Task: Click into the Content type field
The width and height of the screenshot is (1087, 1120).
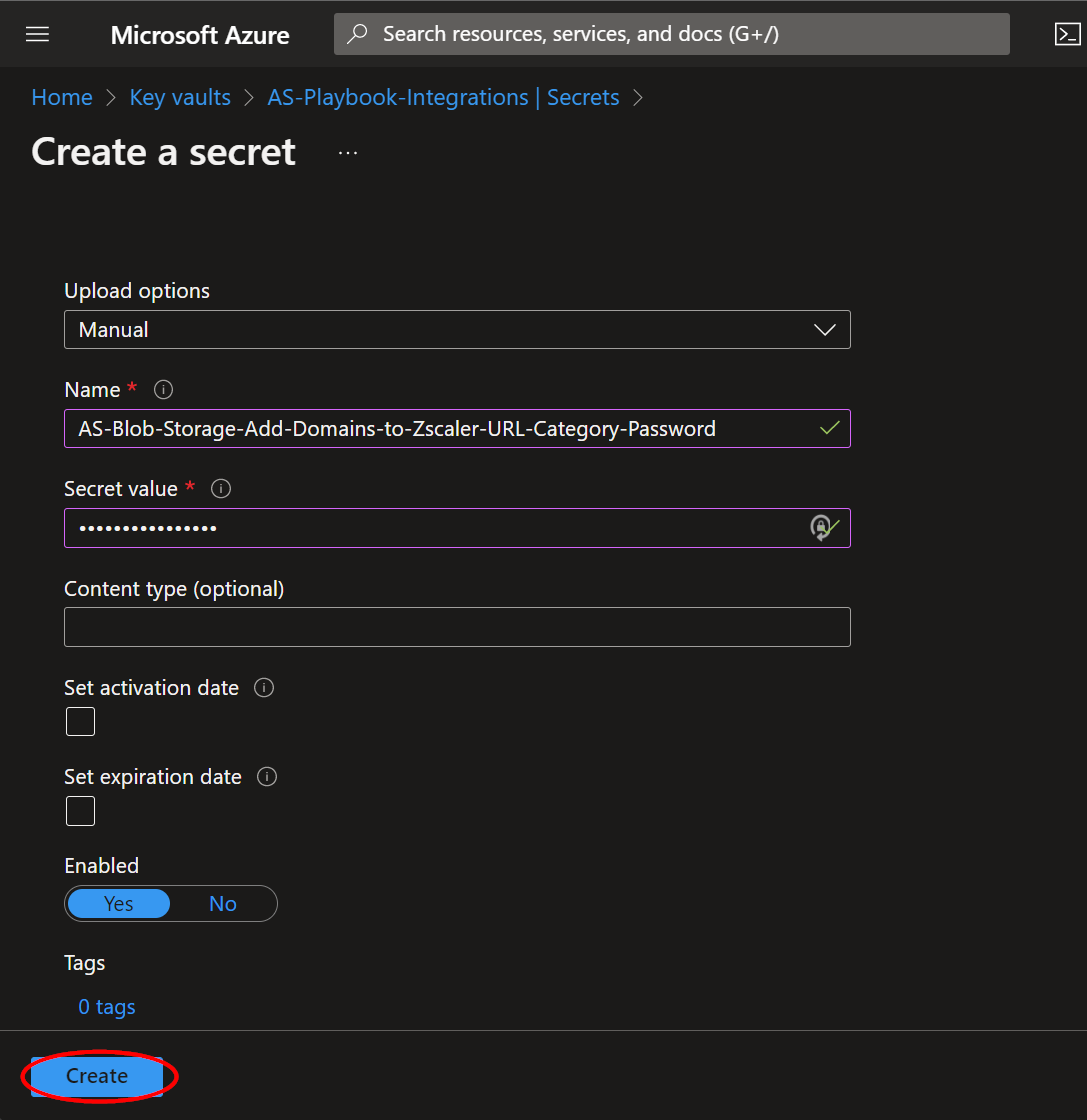Action: tap(457, 627)
